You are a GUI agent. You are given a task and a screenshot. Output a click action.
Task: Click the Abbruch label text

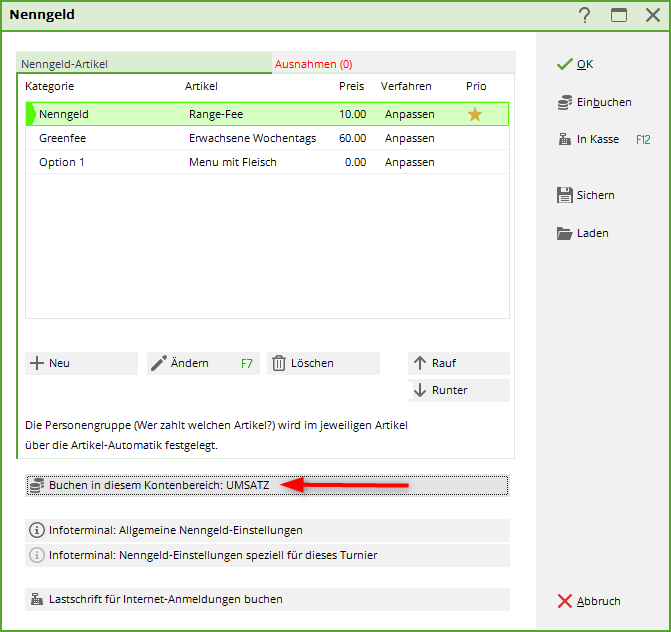point(598,601)
